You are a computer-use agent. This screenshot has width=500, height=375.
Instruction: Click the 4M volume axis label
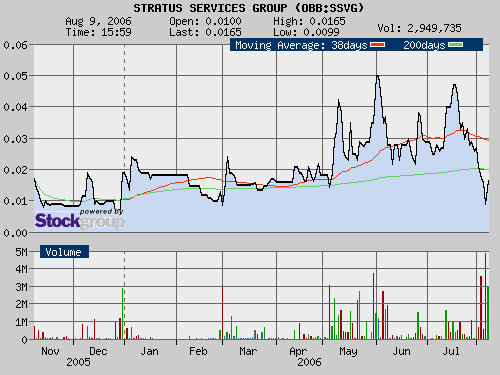tap(21, 269)
